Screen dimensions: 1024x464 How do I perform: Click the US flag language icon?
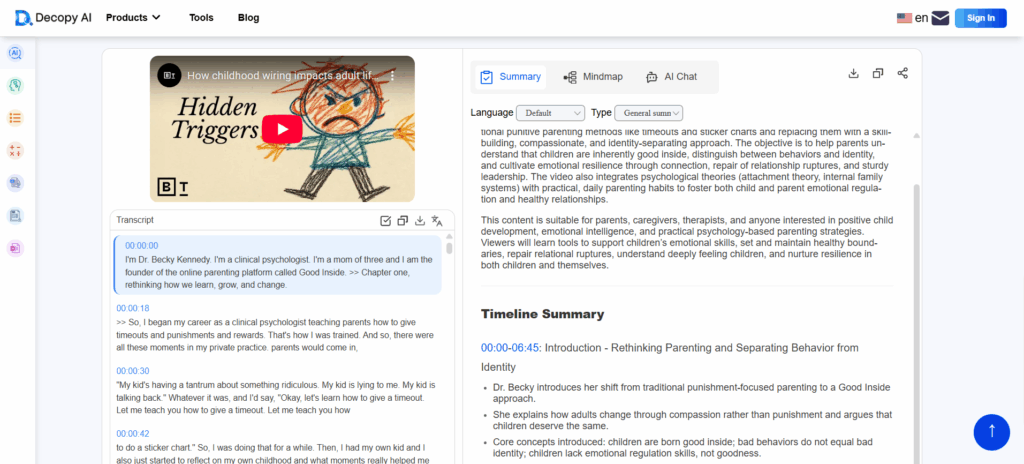point(904,18)
